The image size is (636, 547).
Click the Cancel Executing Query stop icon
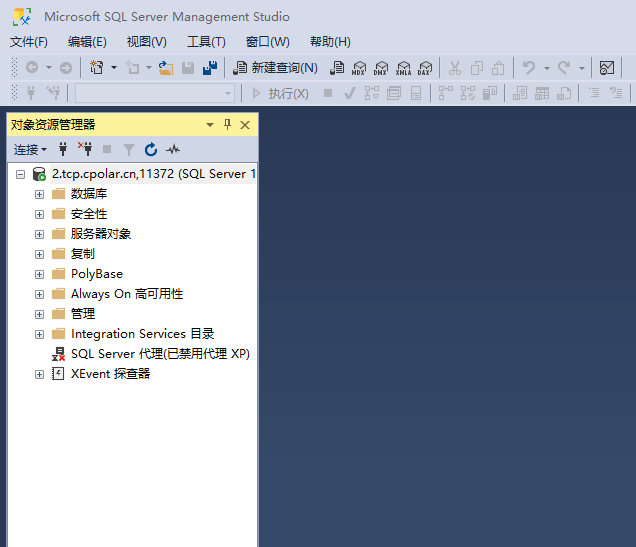[x=328, y=93]
